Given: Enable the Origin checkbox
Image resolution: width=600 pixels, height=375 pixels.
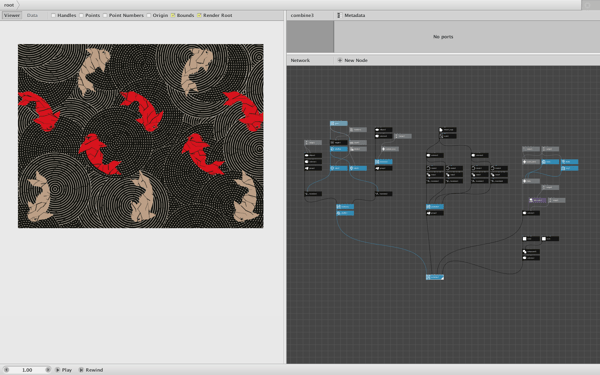Looking at the screenshot, I should pyautogui.click(x=148, y=15).
